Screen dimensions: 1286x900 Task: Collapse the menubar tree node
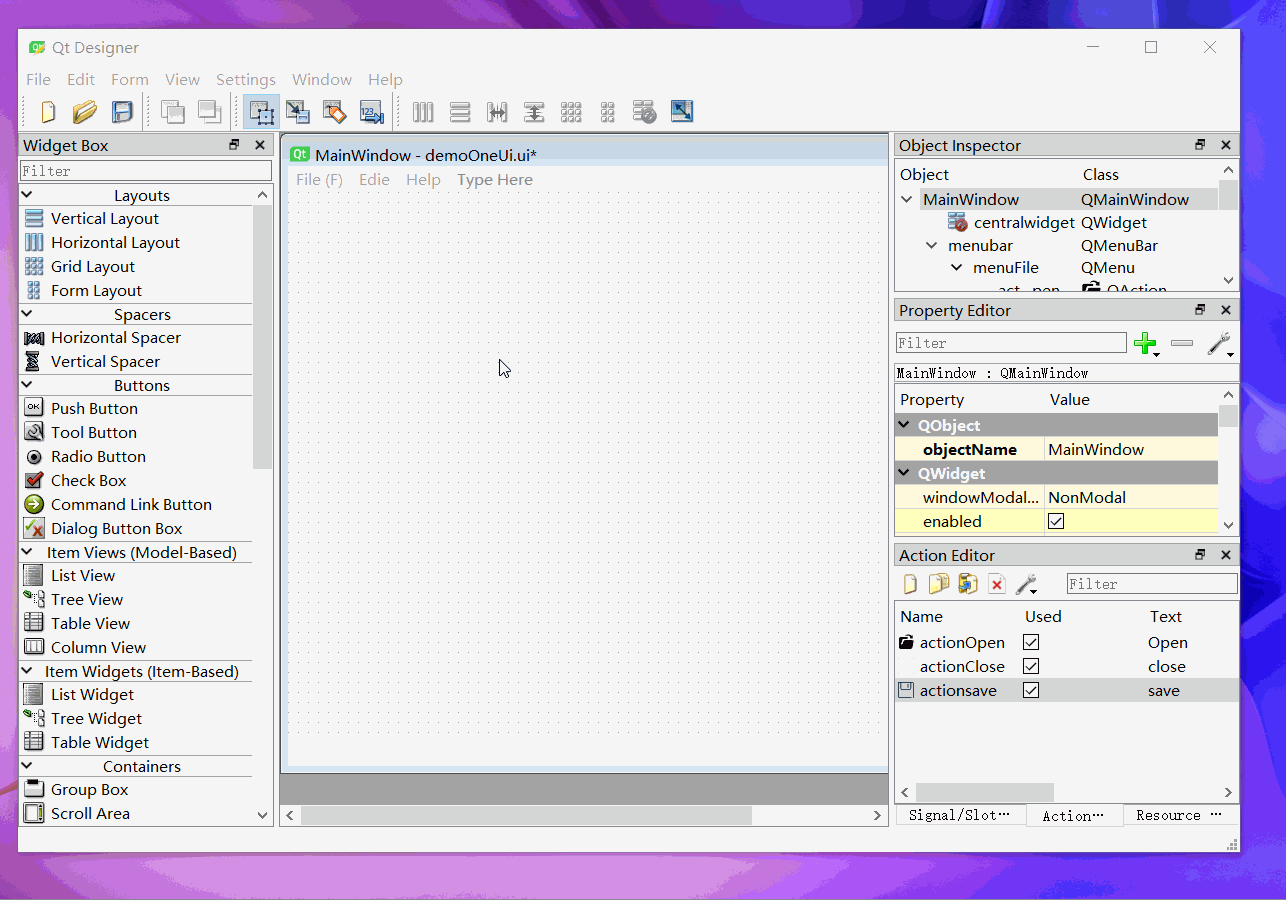click(x=932, y=245)
